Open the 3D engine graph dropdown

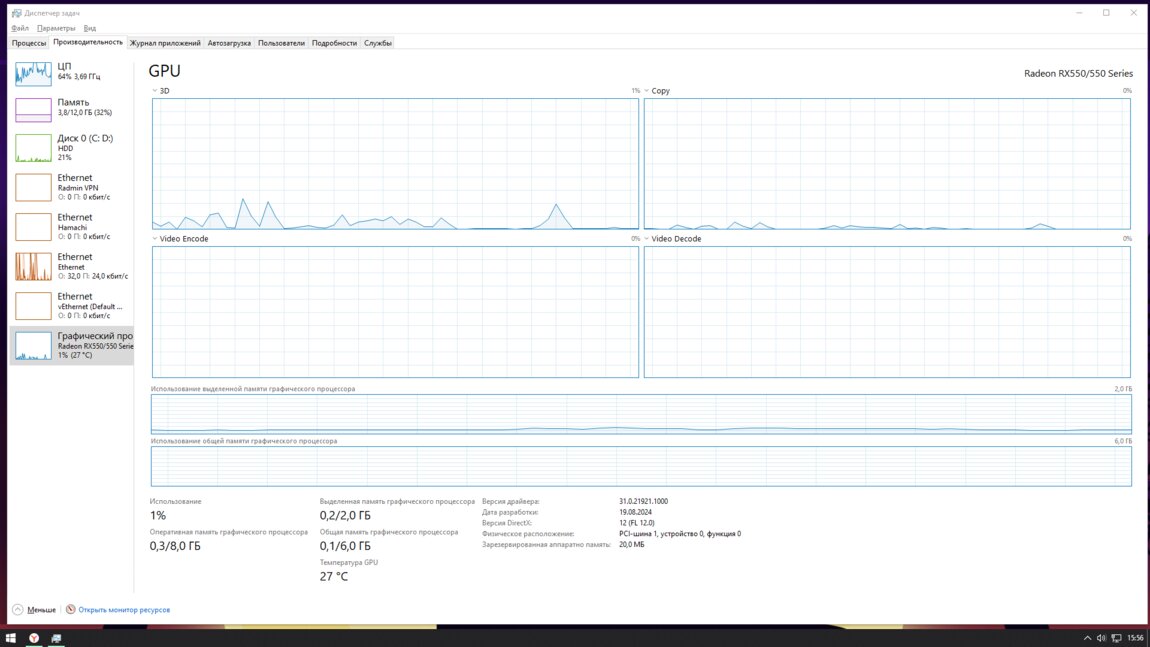[155, 91]
